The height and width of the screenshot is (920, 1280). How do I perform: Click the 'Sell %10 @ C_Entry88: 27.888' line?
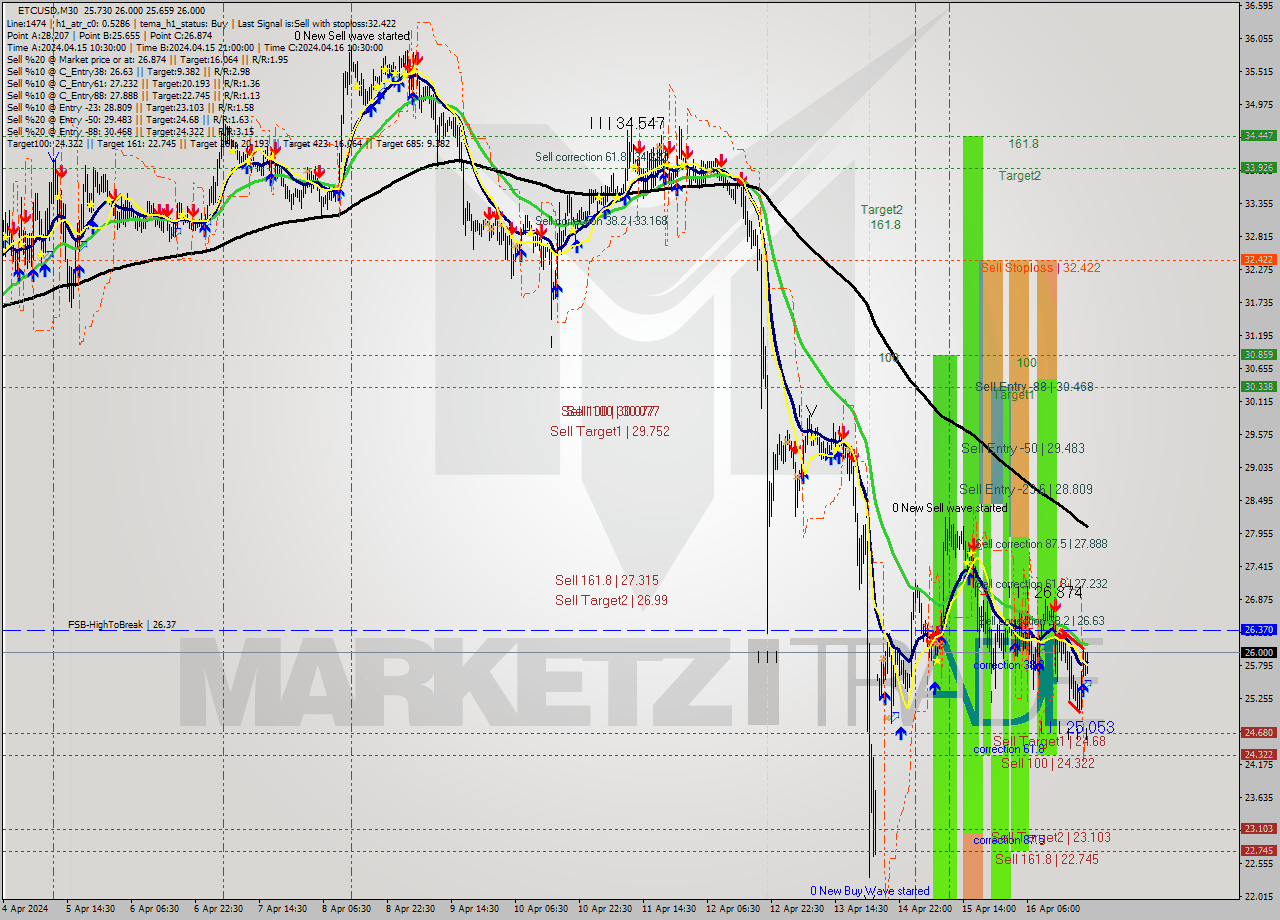(133, 95)
